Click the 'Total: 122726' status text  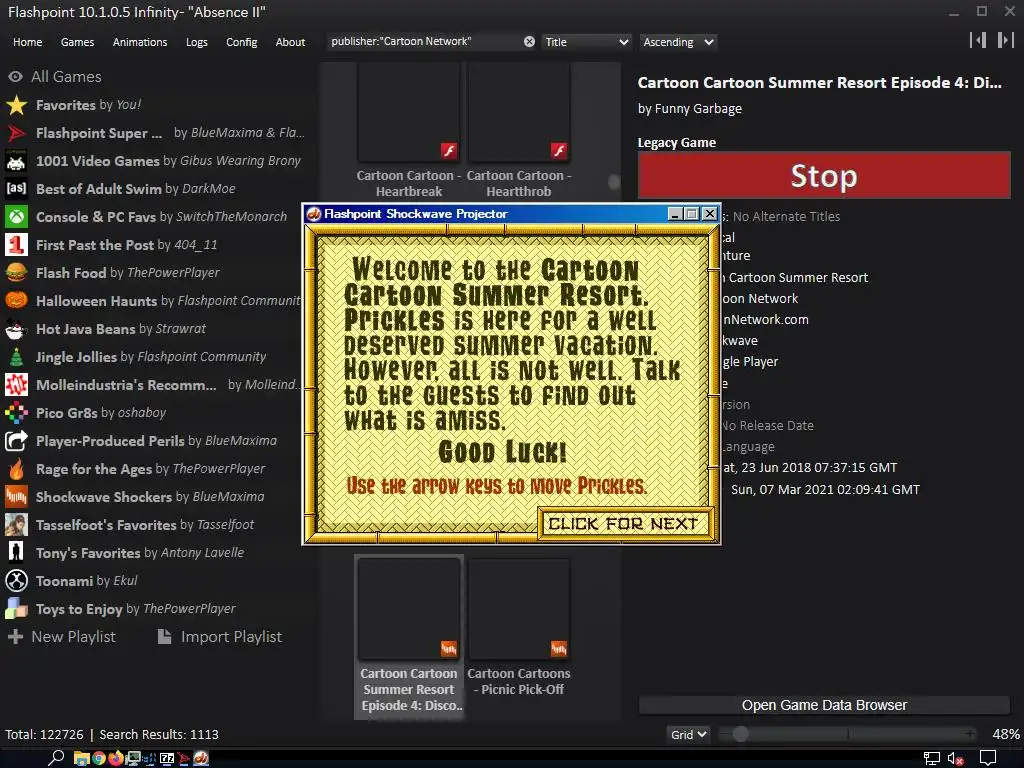(x=44, y=735)
